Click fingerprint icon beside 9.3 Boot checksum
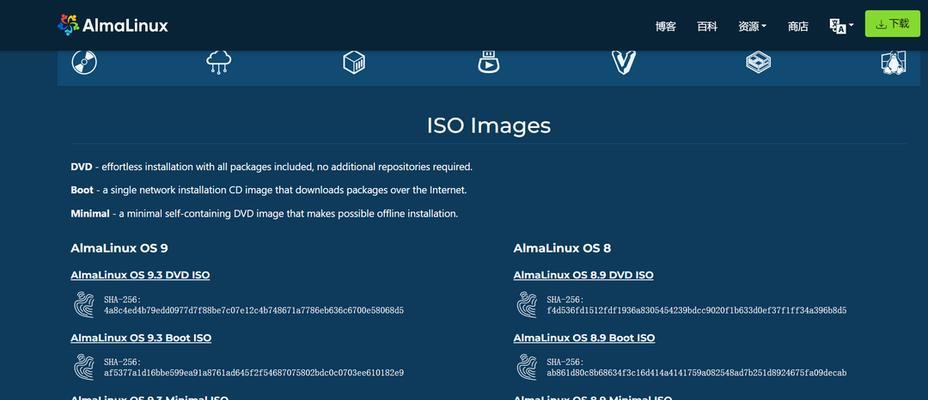This screenshot has height=400, width=928. pos(84,367)
